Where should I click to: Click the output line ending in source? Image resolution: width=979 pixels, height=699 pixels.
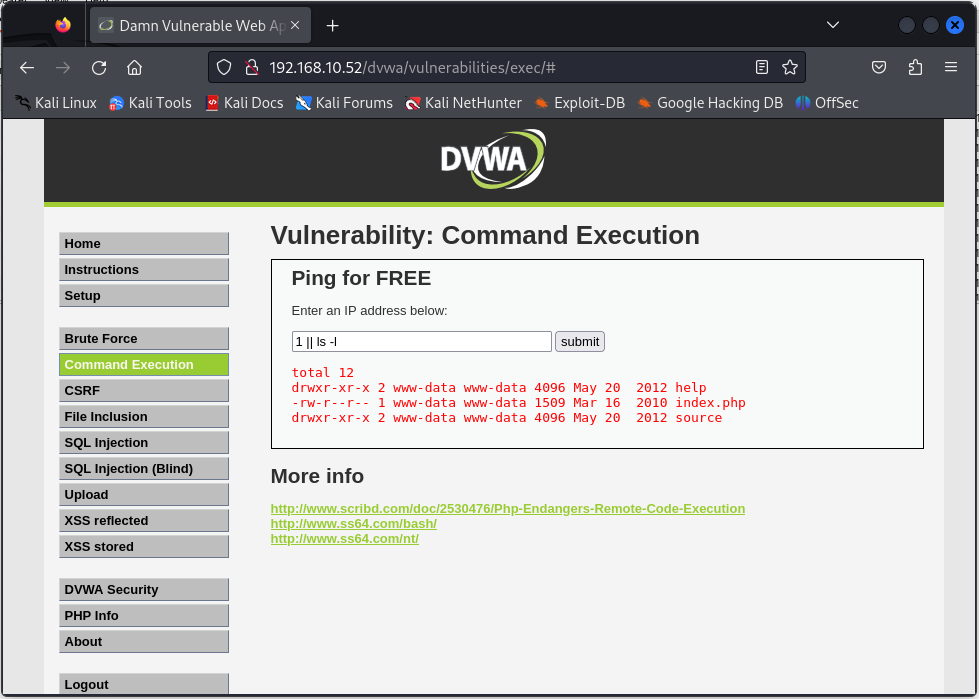click(506, 418)
